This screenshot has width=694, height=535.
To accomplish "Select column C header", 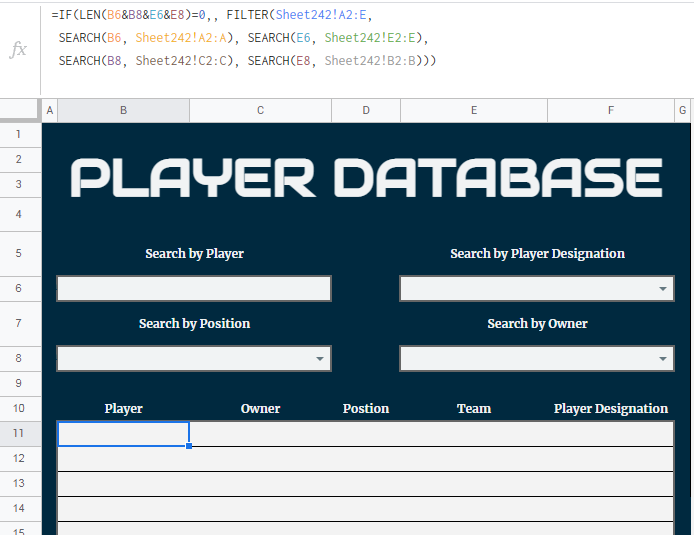I will (x=260, y=110).
